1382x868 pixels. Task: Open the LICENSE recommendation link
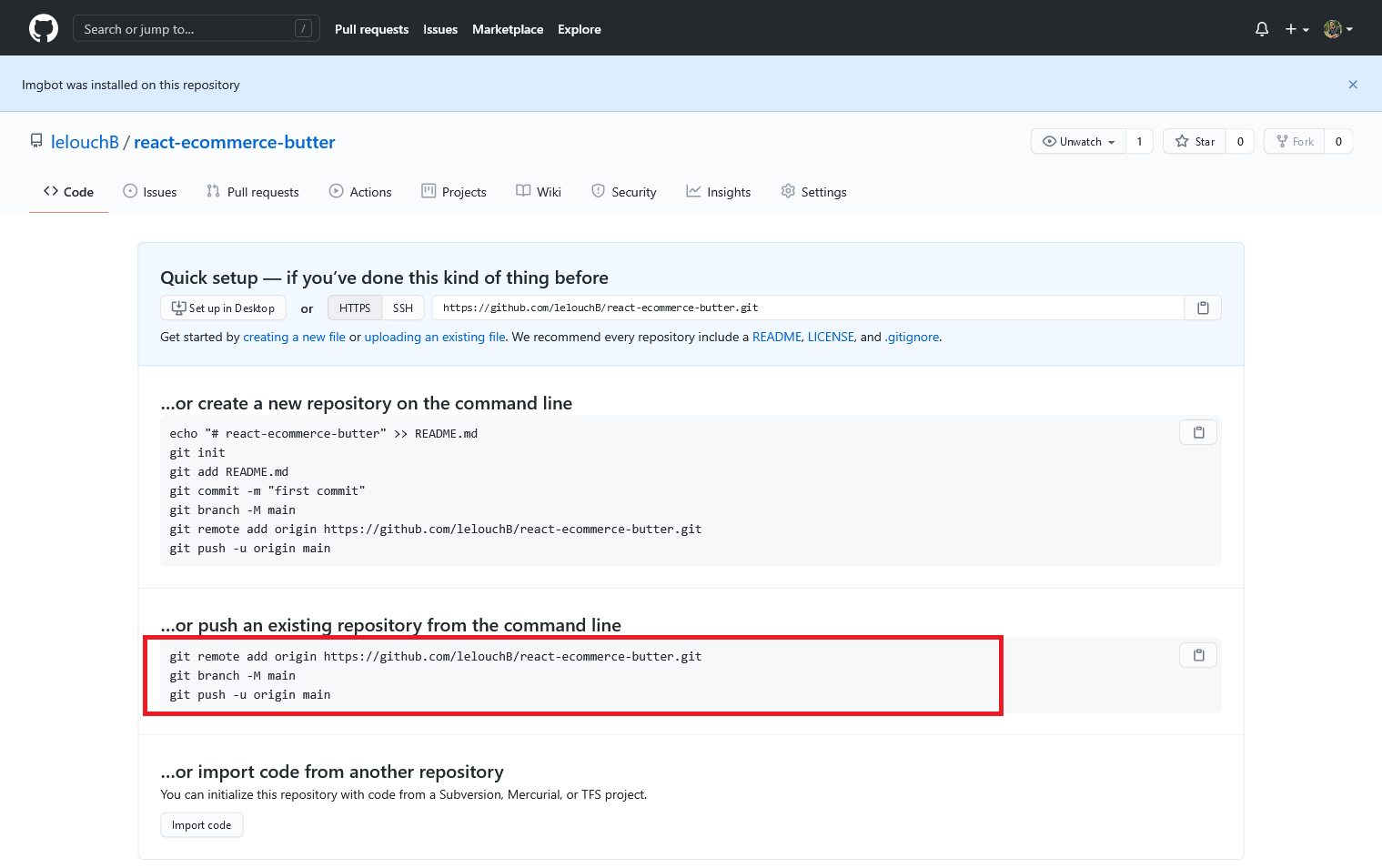point(831,337)
